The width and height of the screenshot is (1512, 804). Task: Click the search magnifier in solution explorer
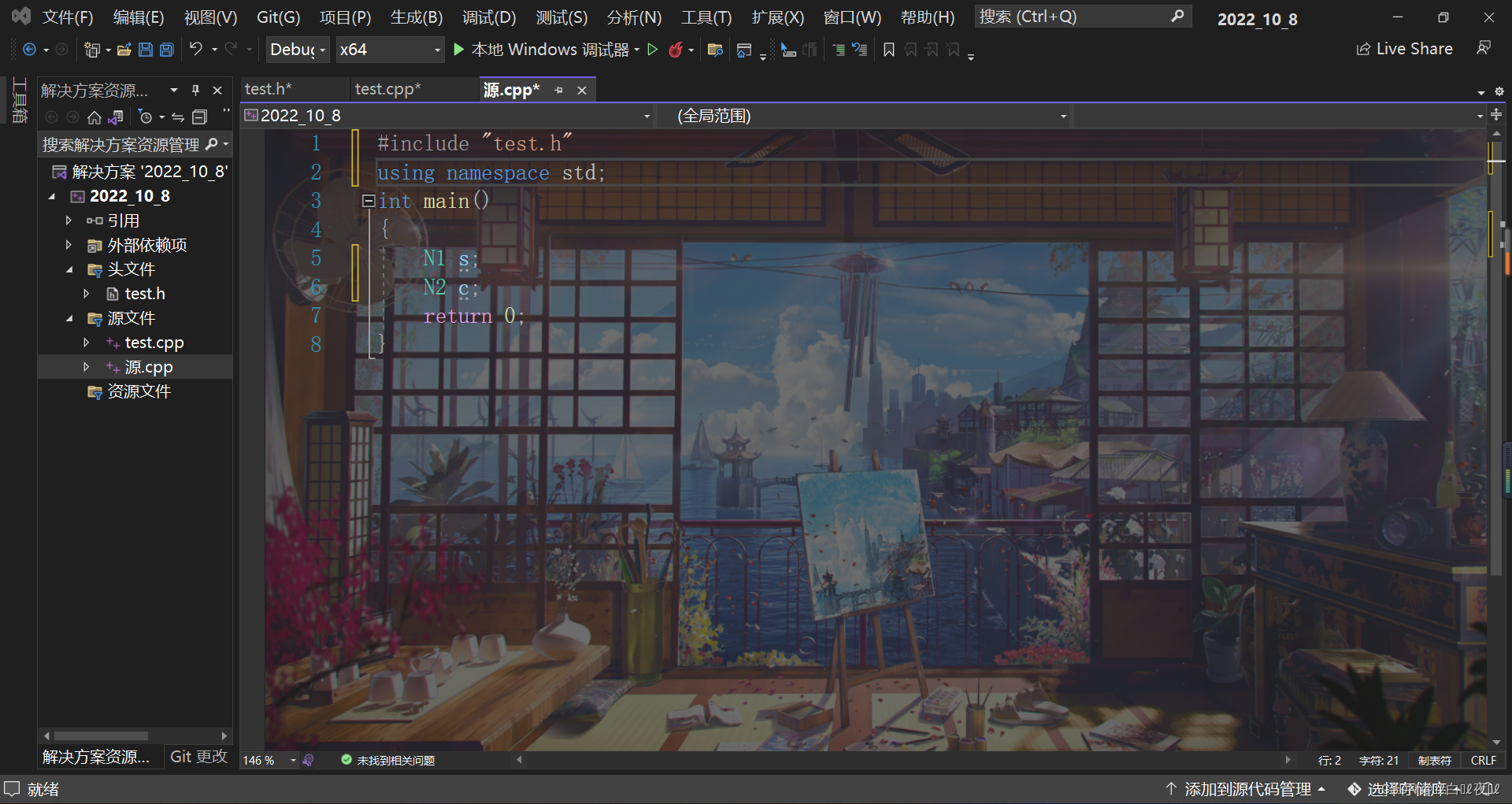click(211, 144)
